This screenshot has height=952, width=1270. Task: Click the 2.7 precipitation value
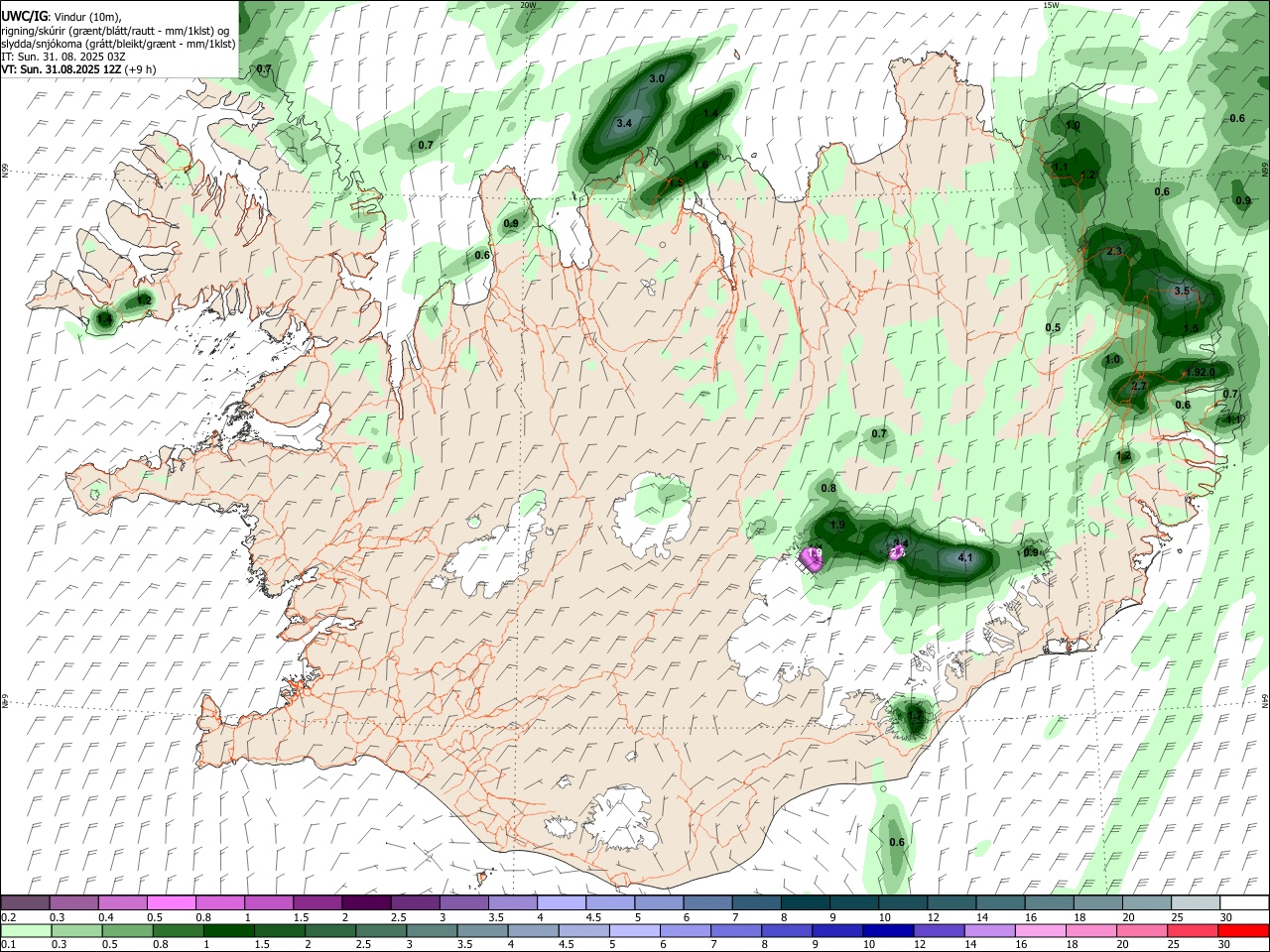tap(1139, 386)
